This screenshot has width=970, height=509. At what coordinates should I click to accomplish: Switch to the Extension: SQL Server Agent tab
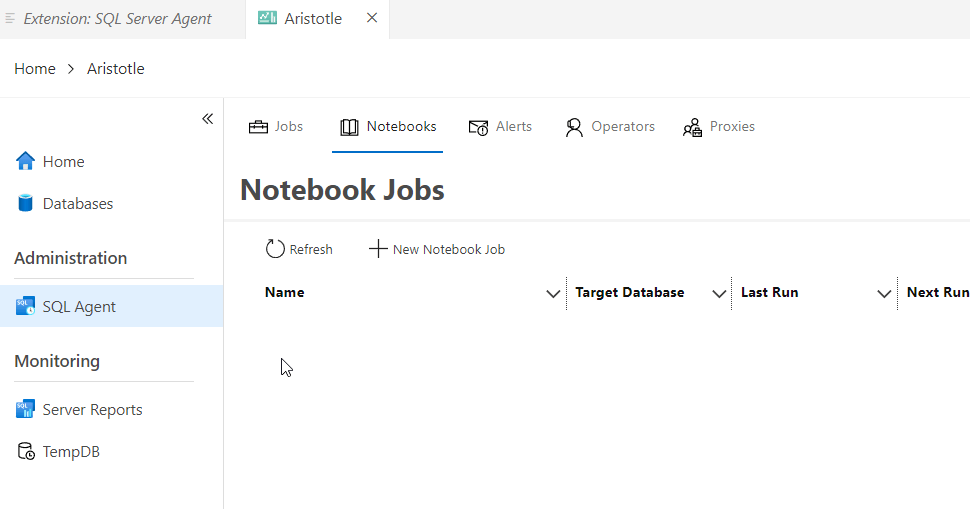117,19
